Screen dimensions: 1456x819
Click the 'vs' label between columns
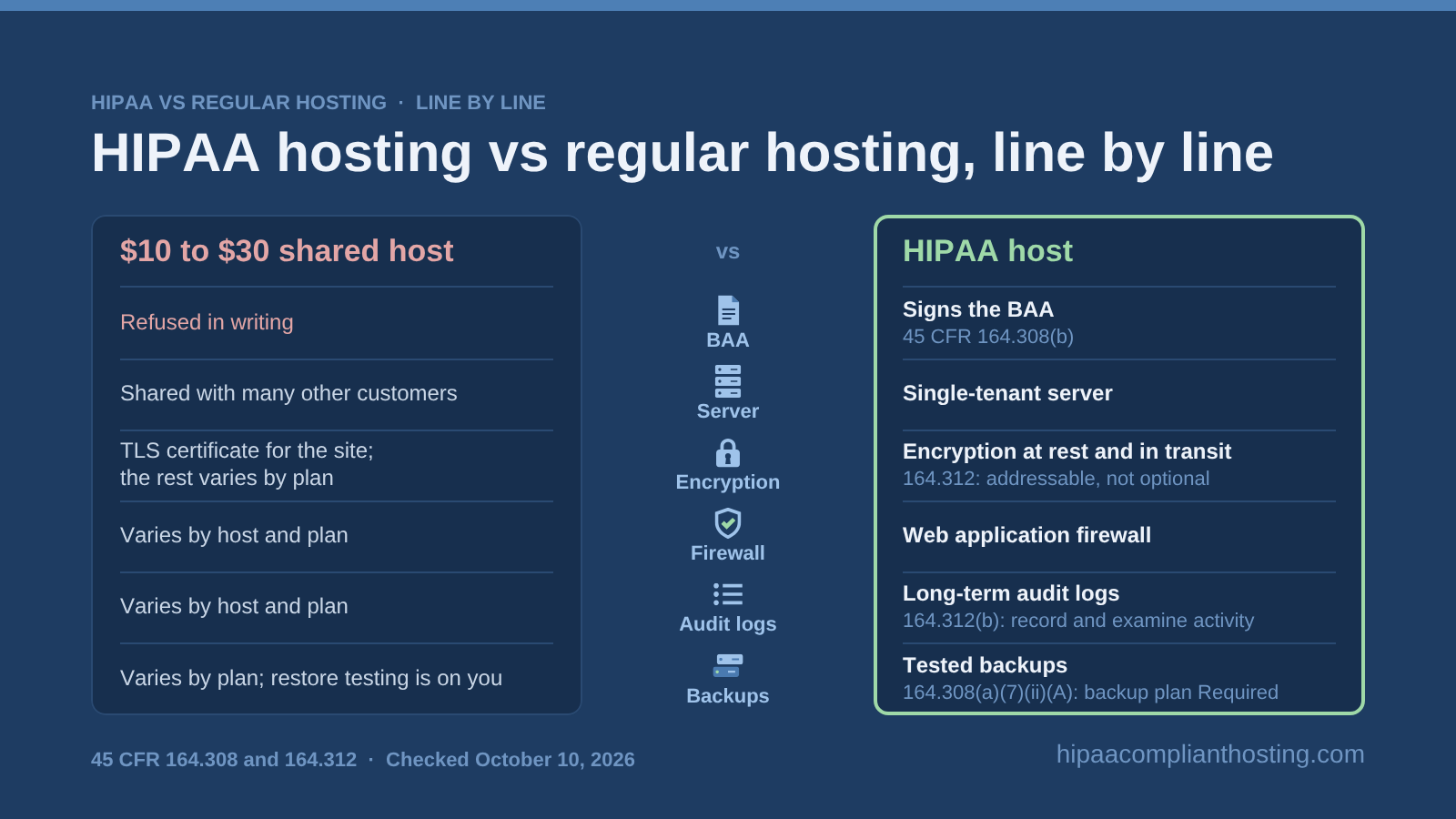pos(728,252)
